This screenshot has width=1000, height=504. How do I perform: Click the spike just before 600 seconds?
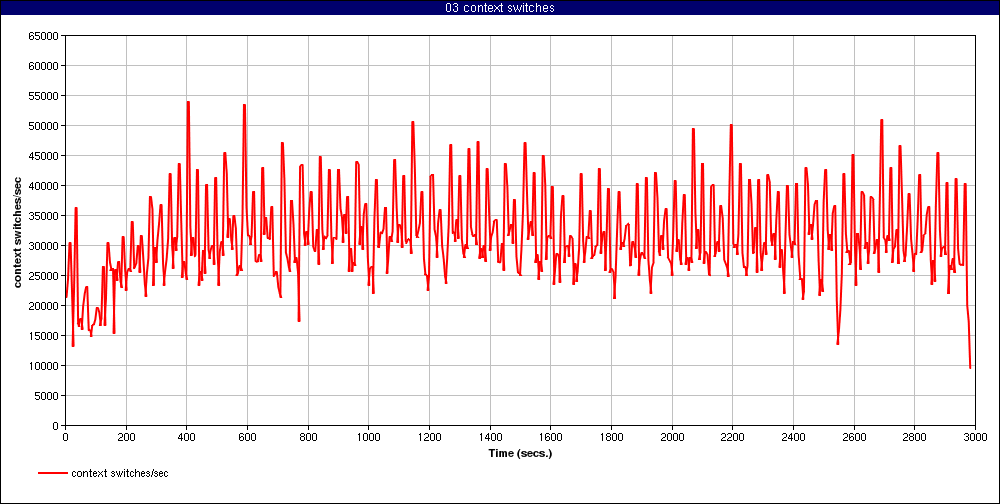pos(244,105)
